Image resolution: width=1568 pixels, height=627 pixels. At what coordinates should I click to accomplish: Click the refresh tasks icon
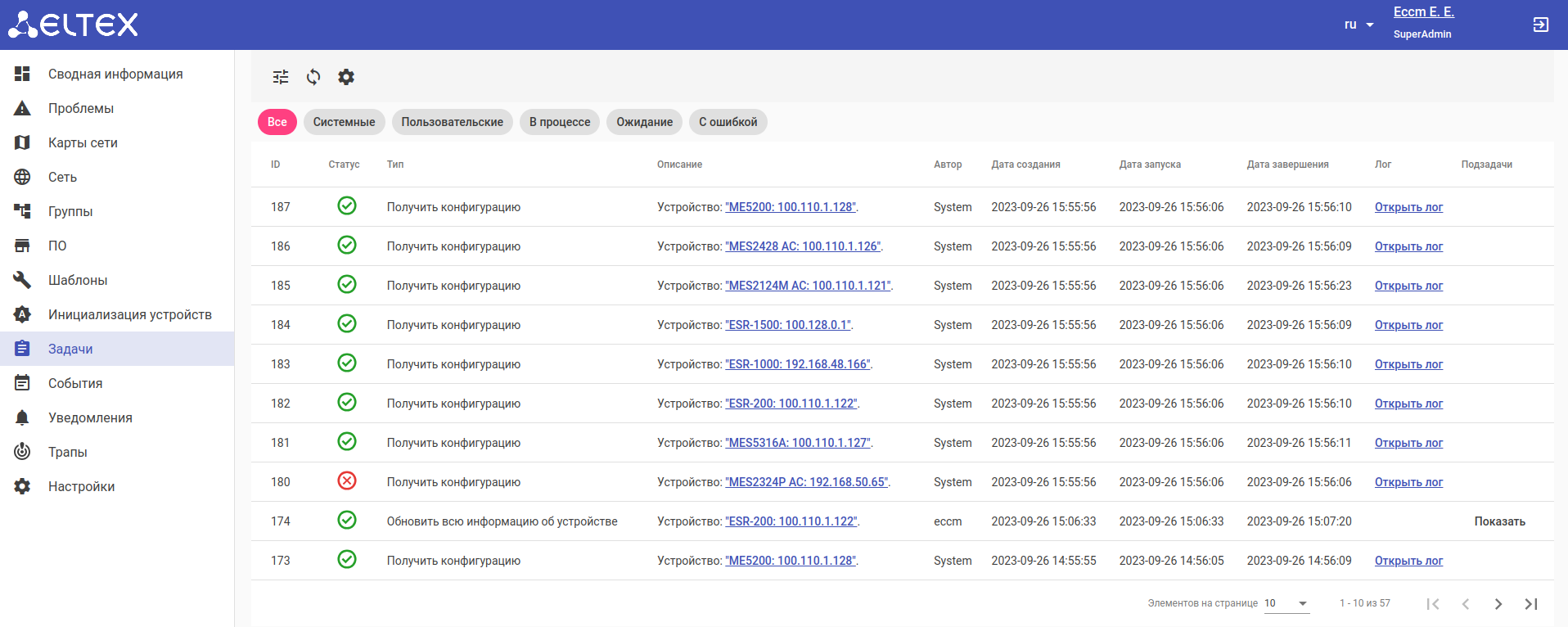[x=313, y=77]
